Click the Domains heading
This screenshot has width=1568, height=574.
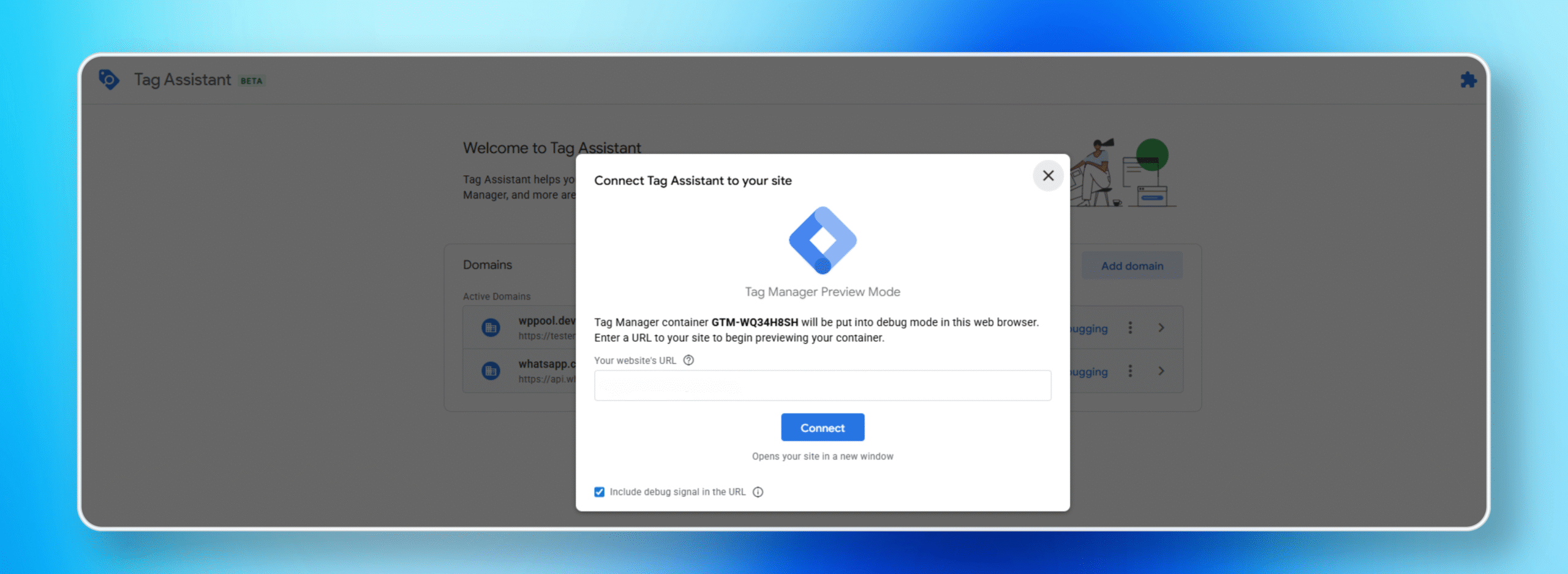click(488, 265)
